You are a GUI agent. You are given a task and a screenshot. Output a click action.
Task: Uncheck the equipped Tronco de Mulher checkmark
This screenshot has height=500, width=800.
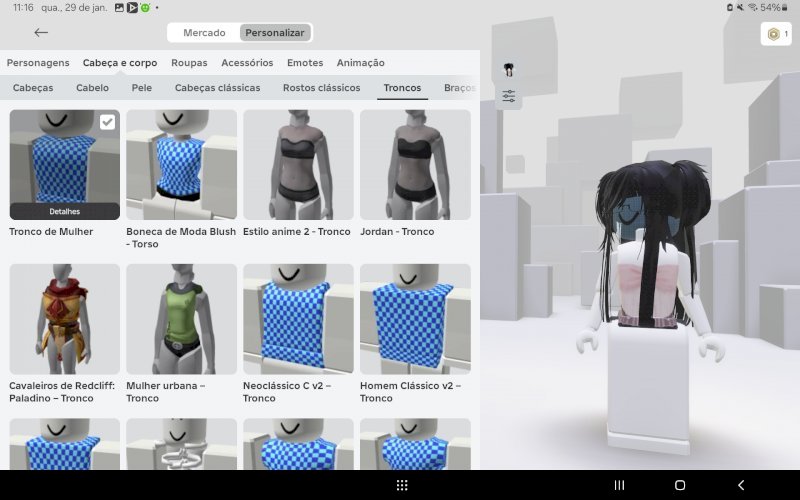tap(107, 122)
